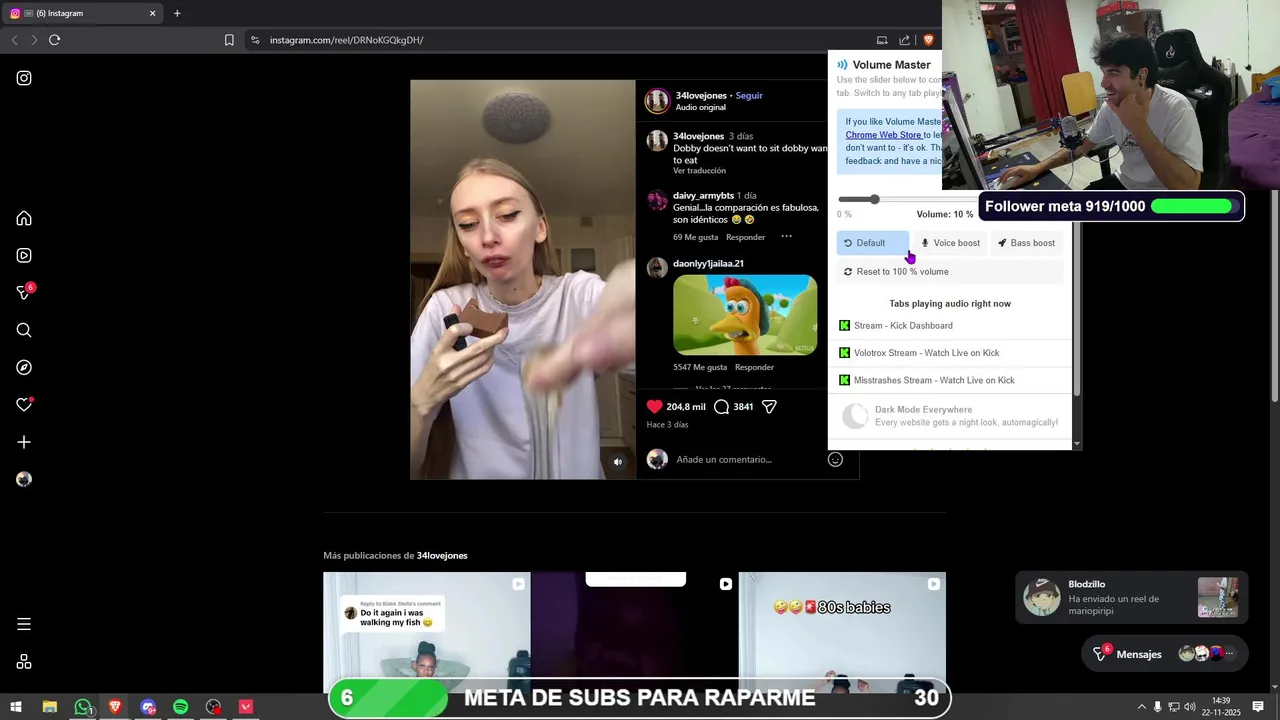Open profile avatar in sidebar

point(24,479)
